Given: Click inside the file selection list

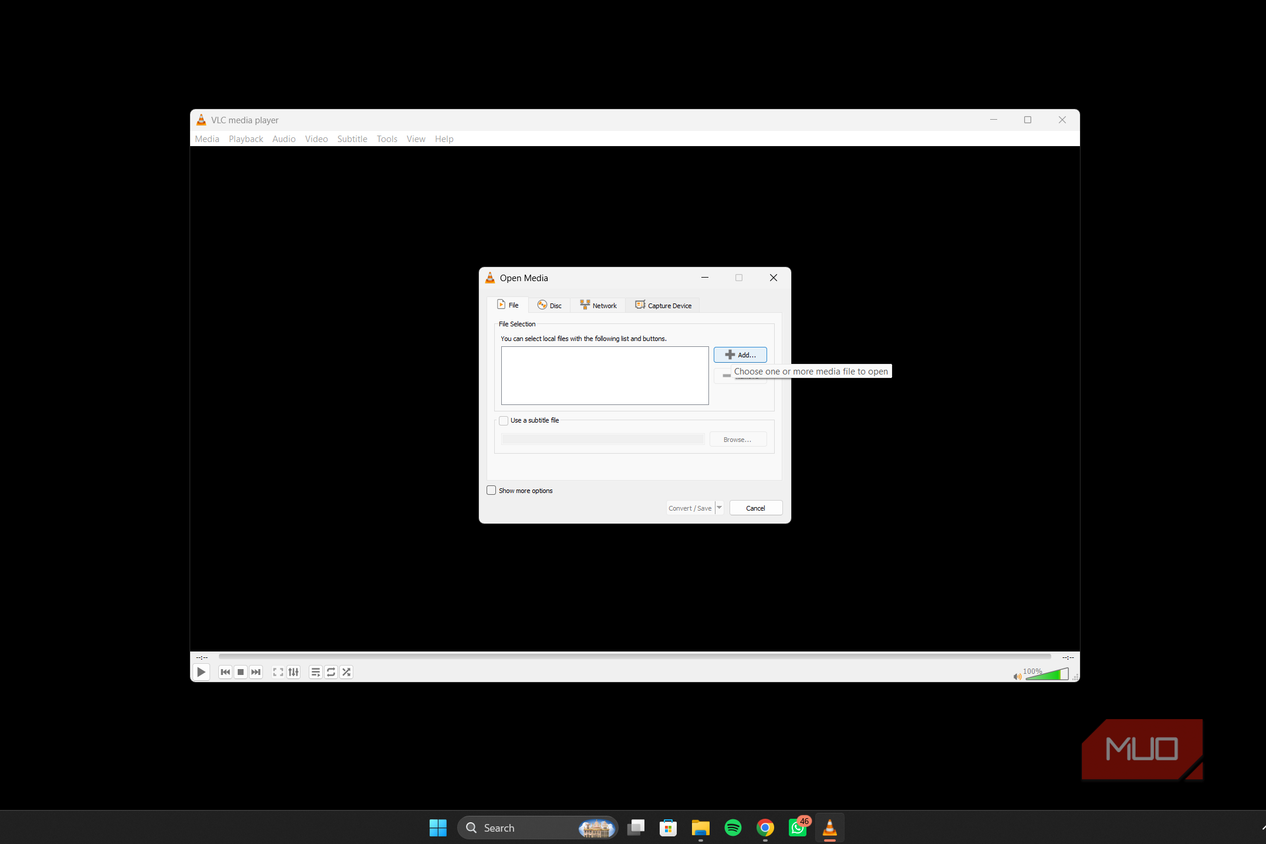Looking at the screenshot, I should point(605,375).
